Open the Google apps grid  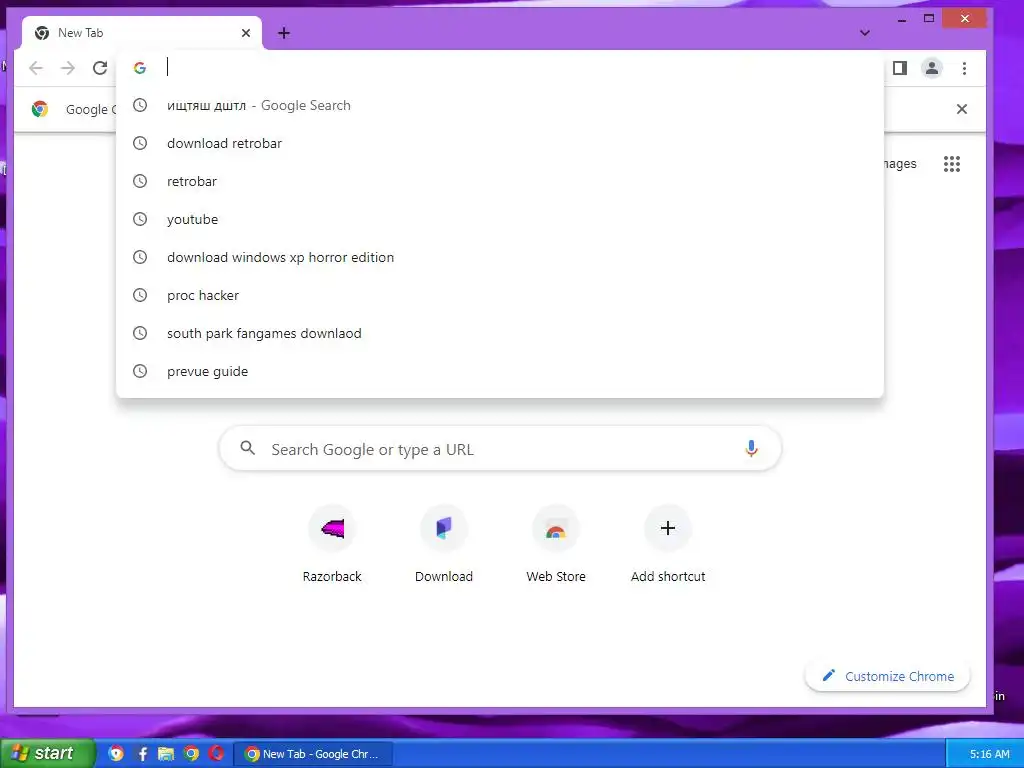(x=952, y=164)
